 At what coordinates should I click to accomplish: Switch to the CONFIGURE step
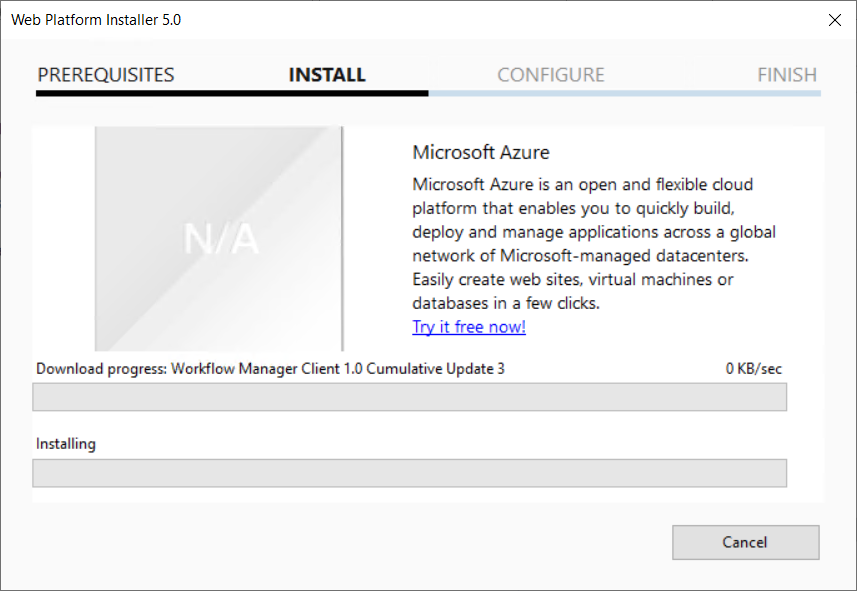(x=550, y=75)
